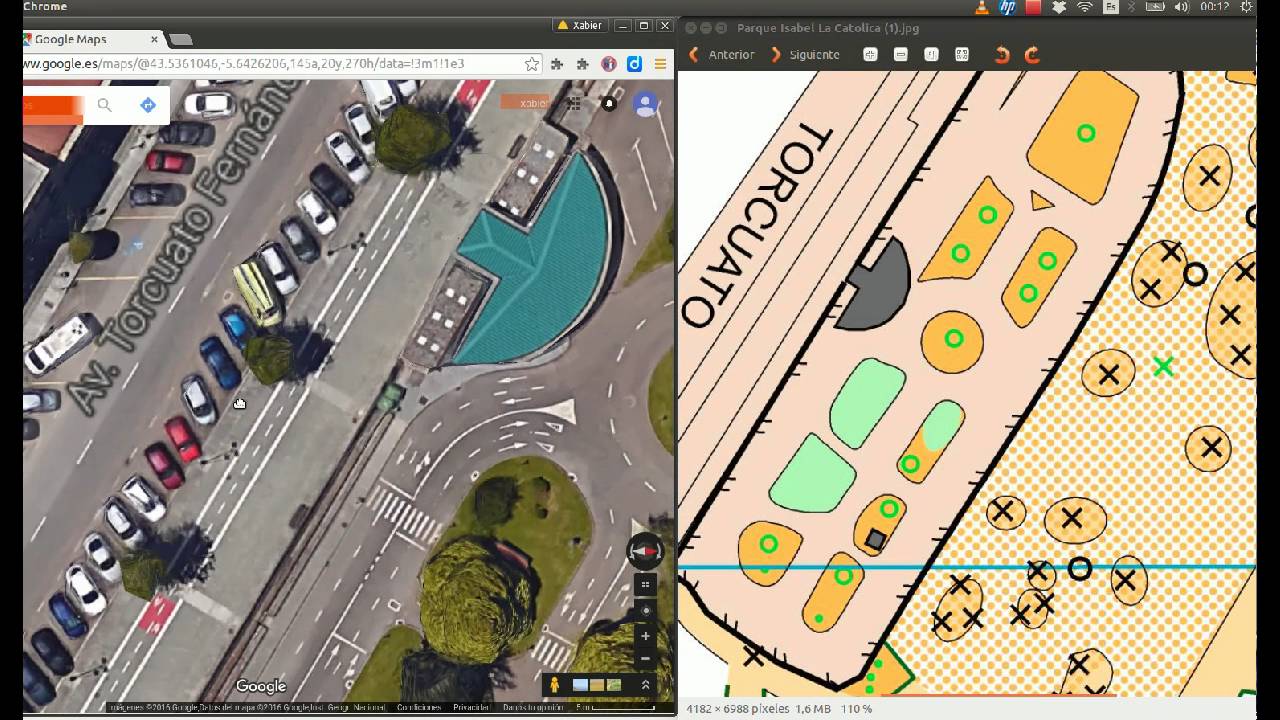
Task: Select the first imagery thumbnail in Maps
Action: pyautogui.click(x=580, y=685)
